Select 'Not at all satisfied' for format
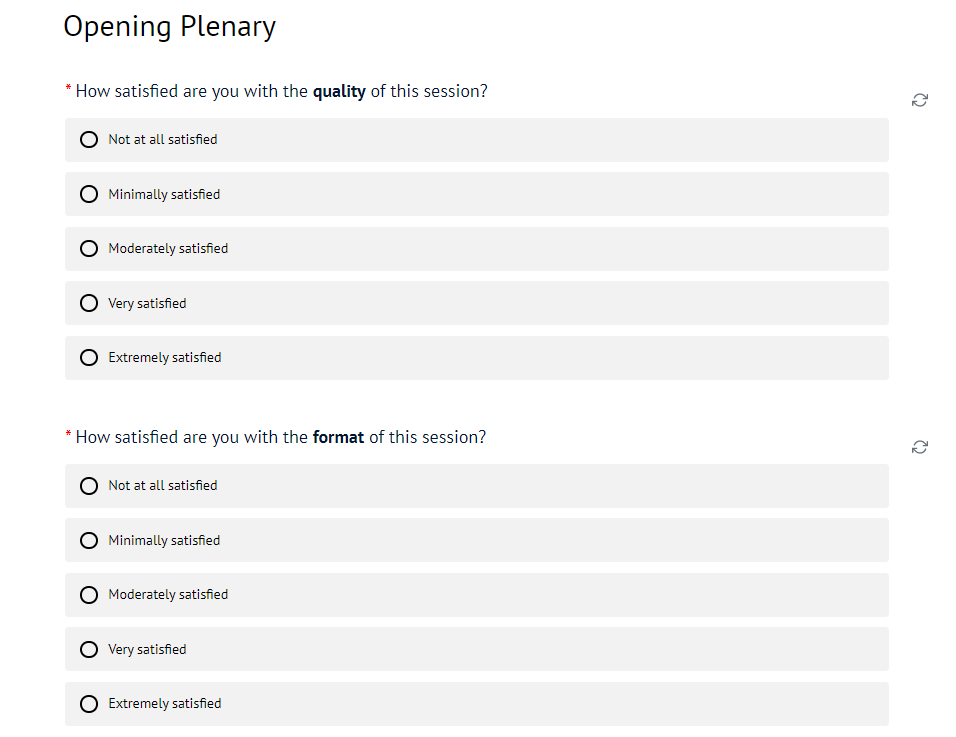Viewport: 956px width, 737px height. pos(89,486)
